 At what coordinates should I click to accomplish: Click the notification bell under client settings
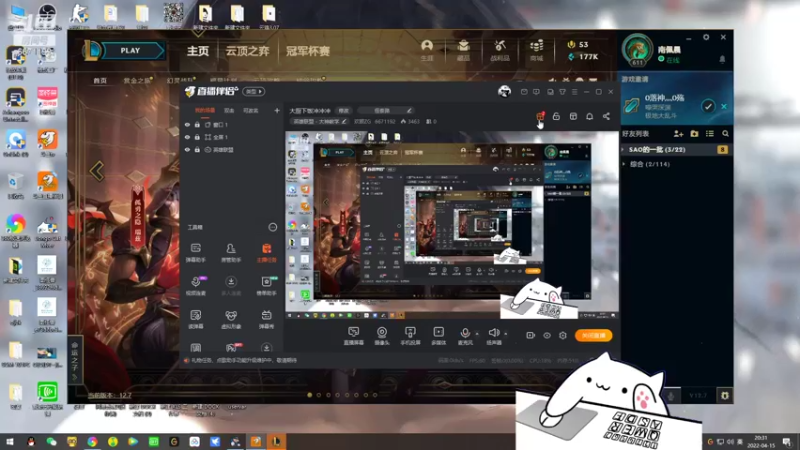pos(722,60)
